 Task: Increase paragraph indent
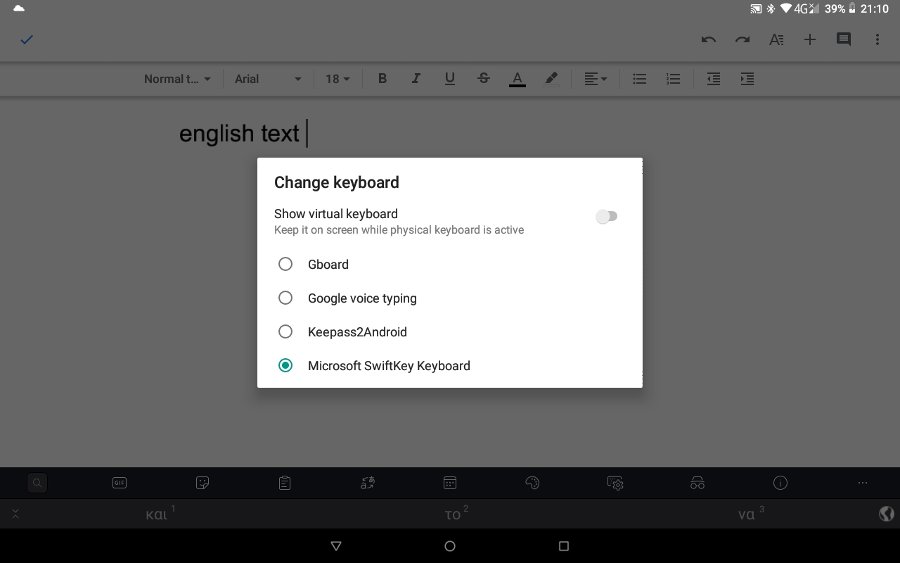(747, 79)
